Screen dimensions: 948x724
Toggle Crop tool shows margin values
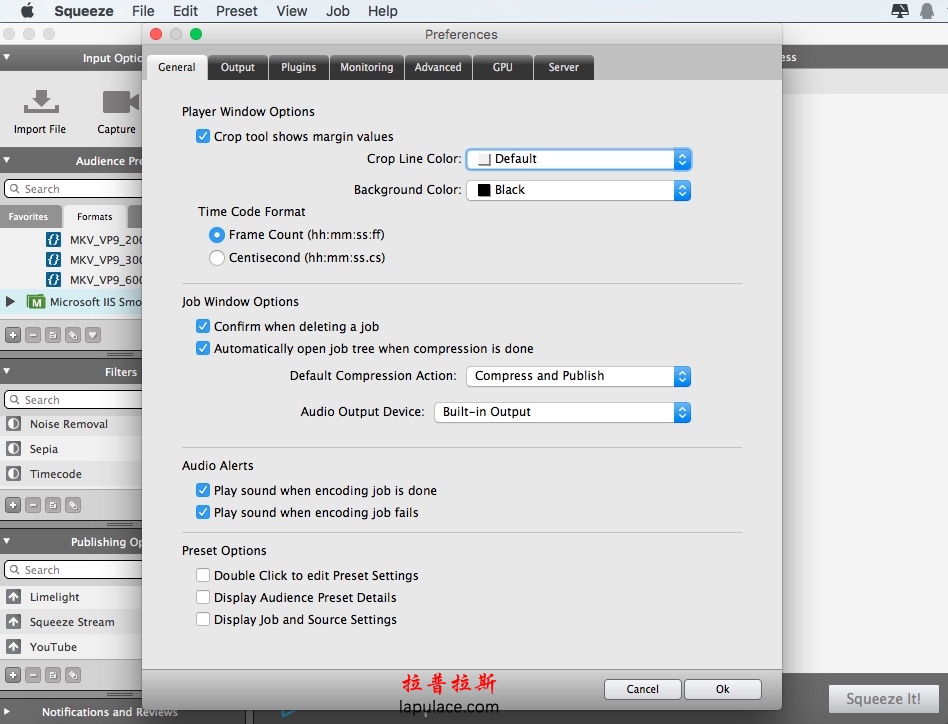(203, 136)
